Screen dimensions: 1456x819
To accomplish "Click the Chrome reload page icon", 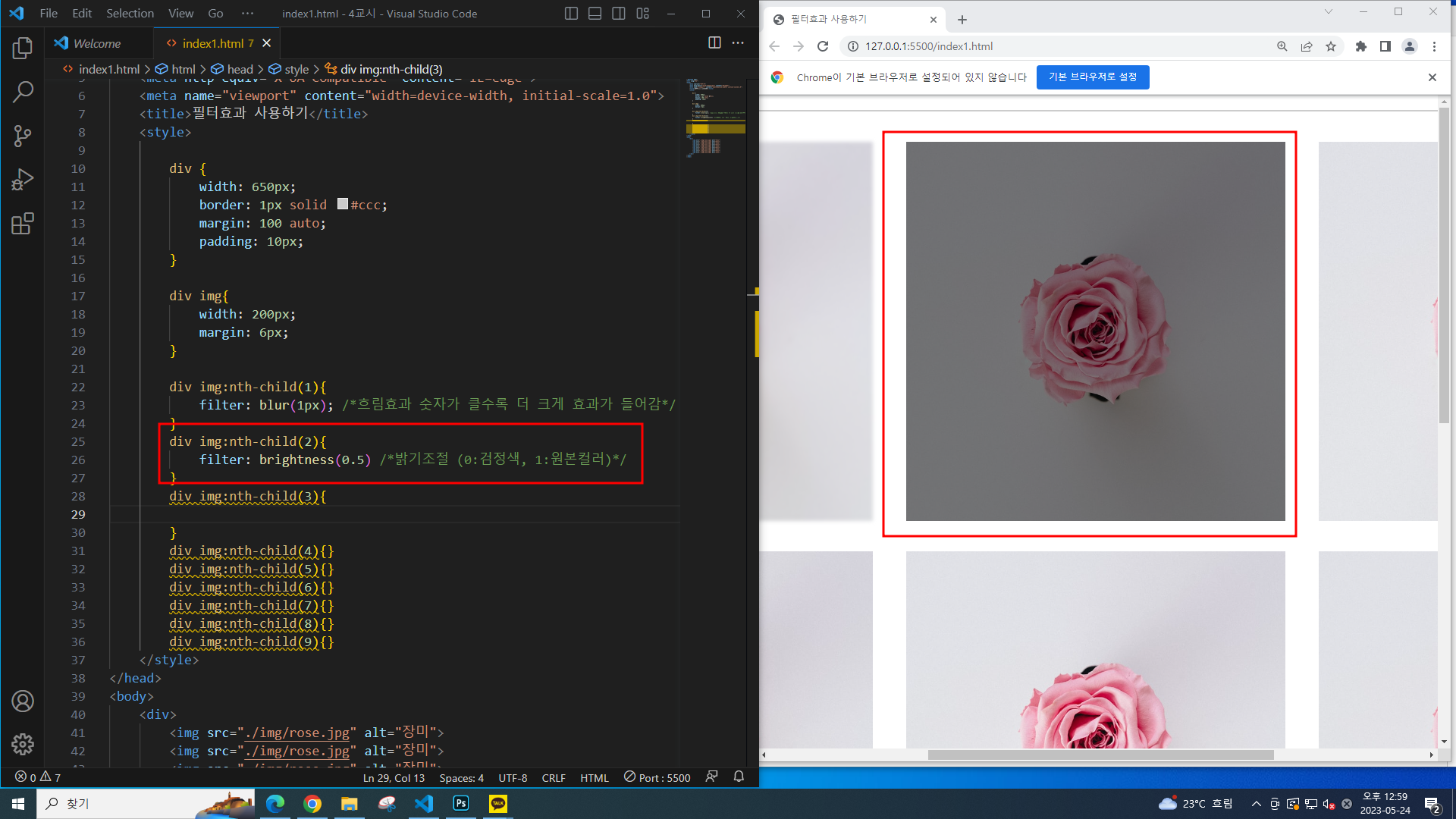I will [x=823, y=46].
